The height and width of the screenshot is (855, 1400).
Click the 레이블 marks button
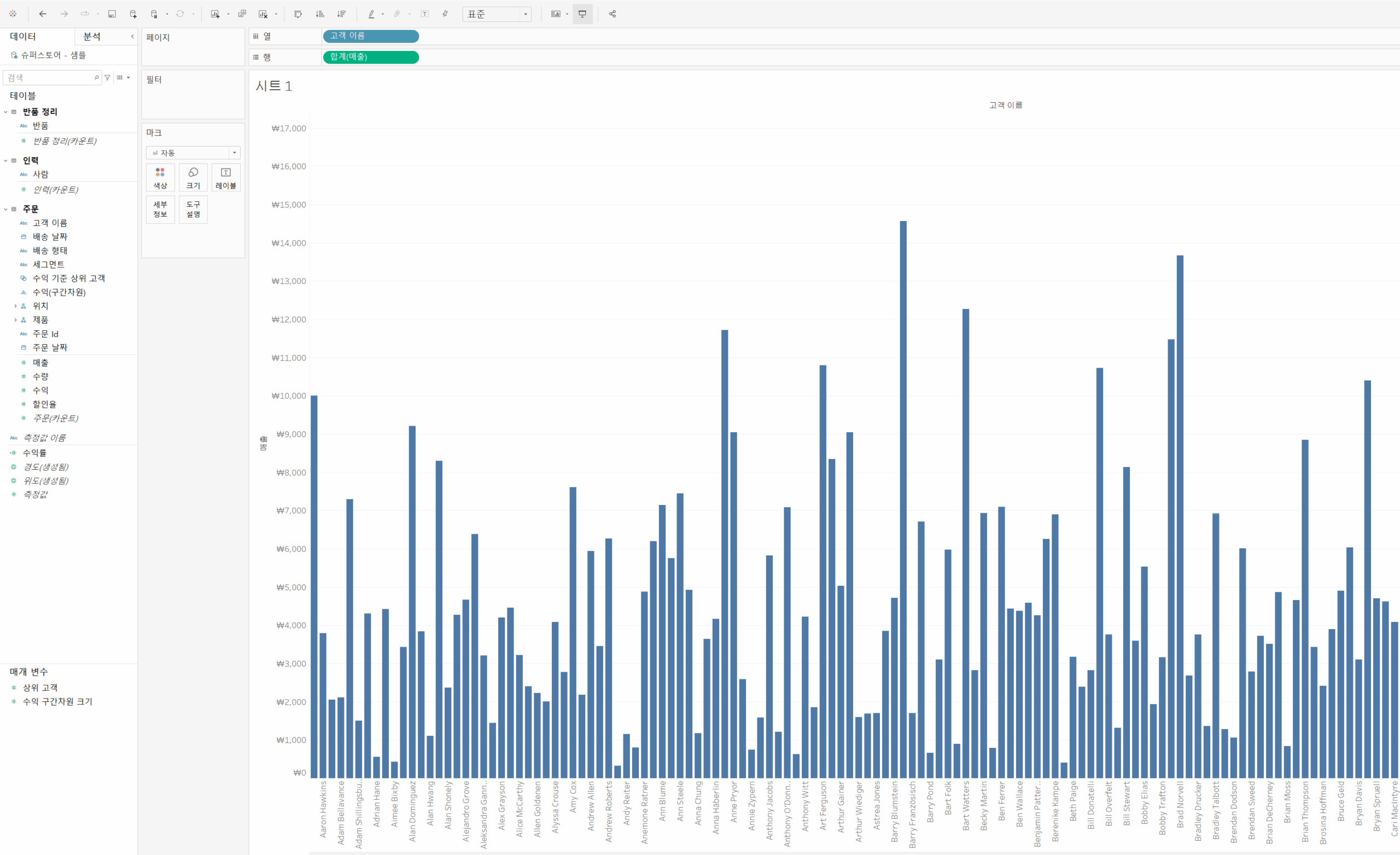coord(225,177)
